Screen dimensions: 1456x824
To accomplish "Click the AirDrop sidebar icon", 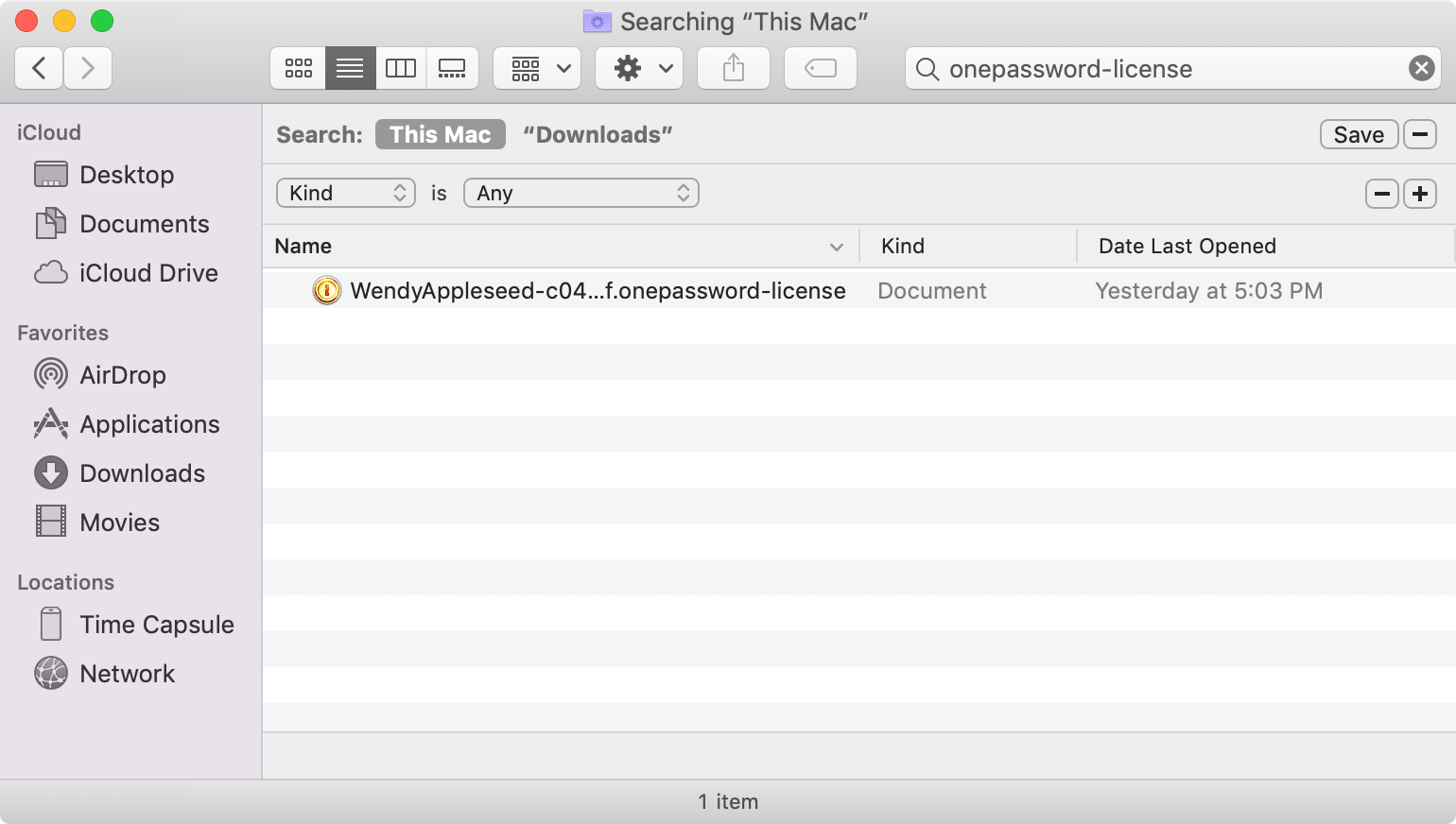I will point(51,374).
